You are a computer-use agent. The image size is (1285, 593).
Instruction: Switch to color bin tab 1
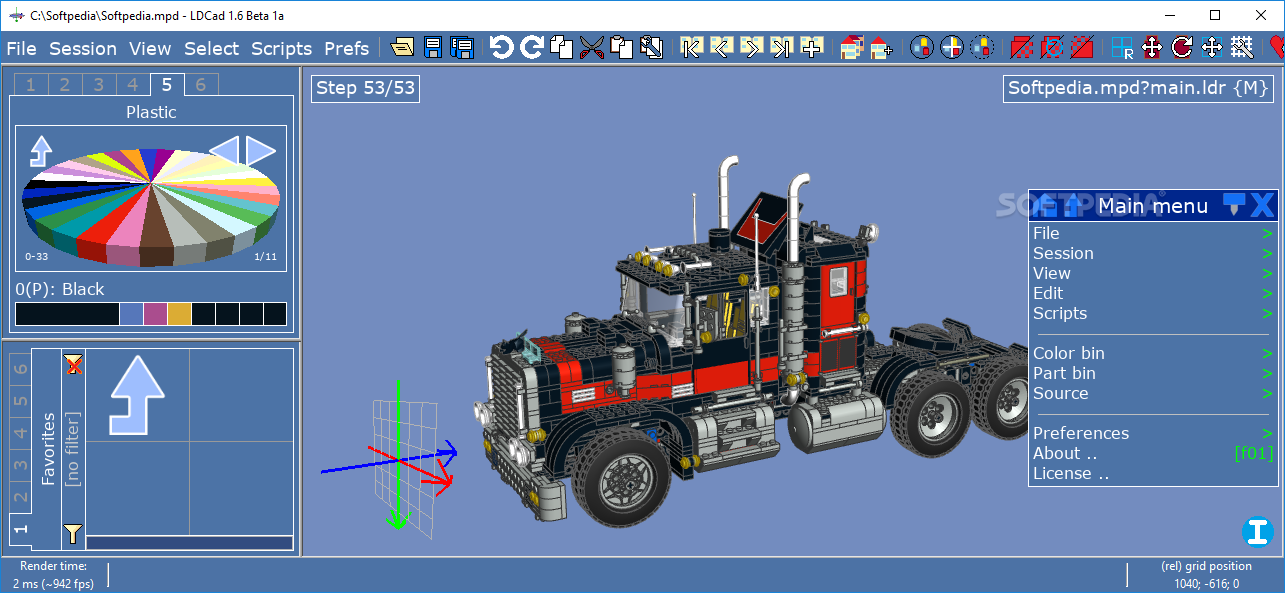(30, 85)
